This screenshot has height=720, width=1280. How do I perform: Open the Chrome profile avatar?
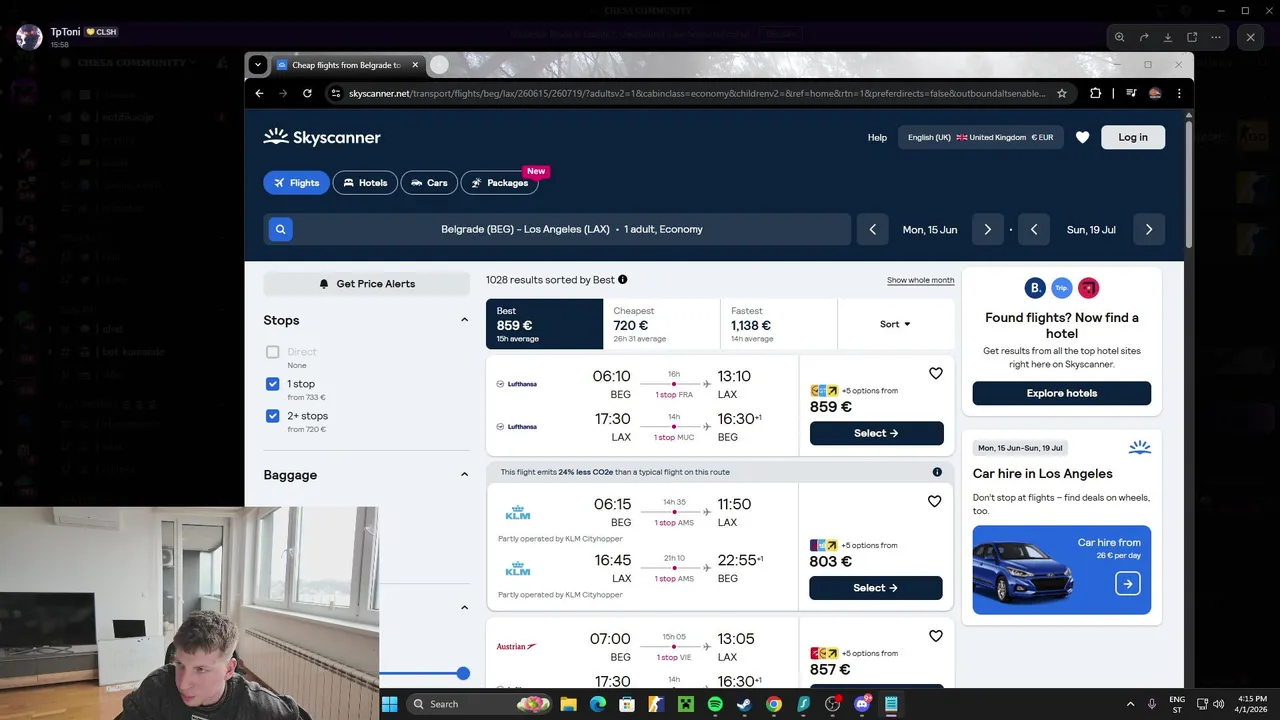(1155, 93)
